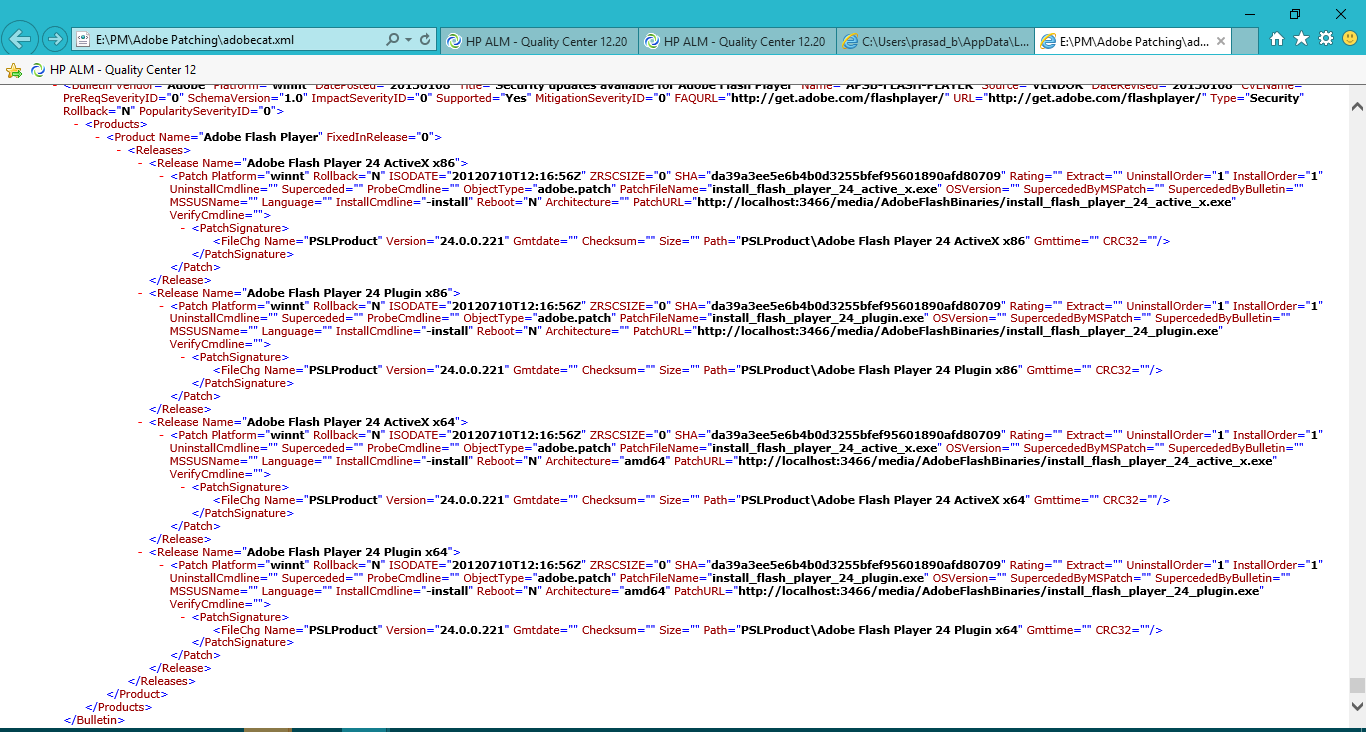1366x732 pixels.
Task: Collapse Release Adobe Flash Player 24 ActiveX x64
Action: [x=141, y=423]
